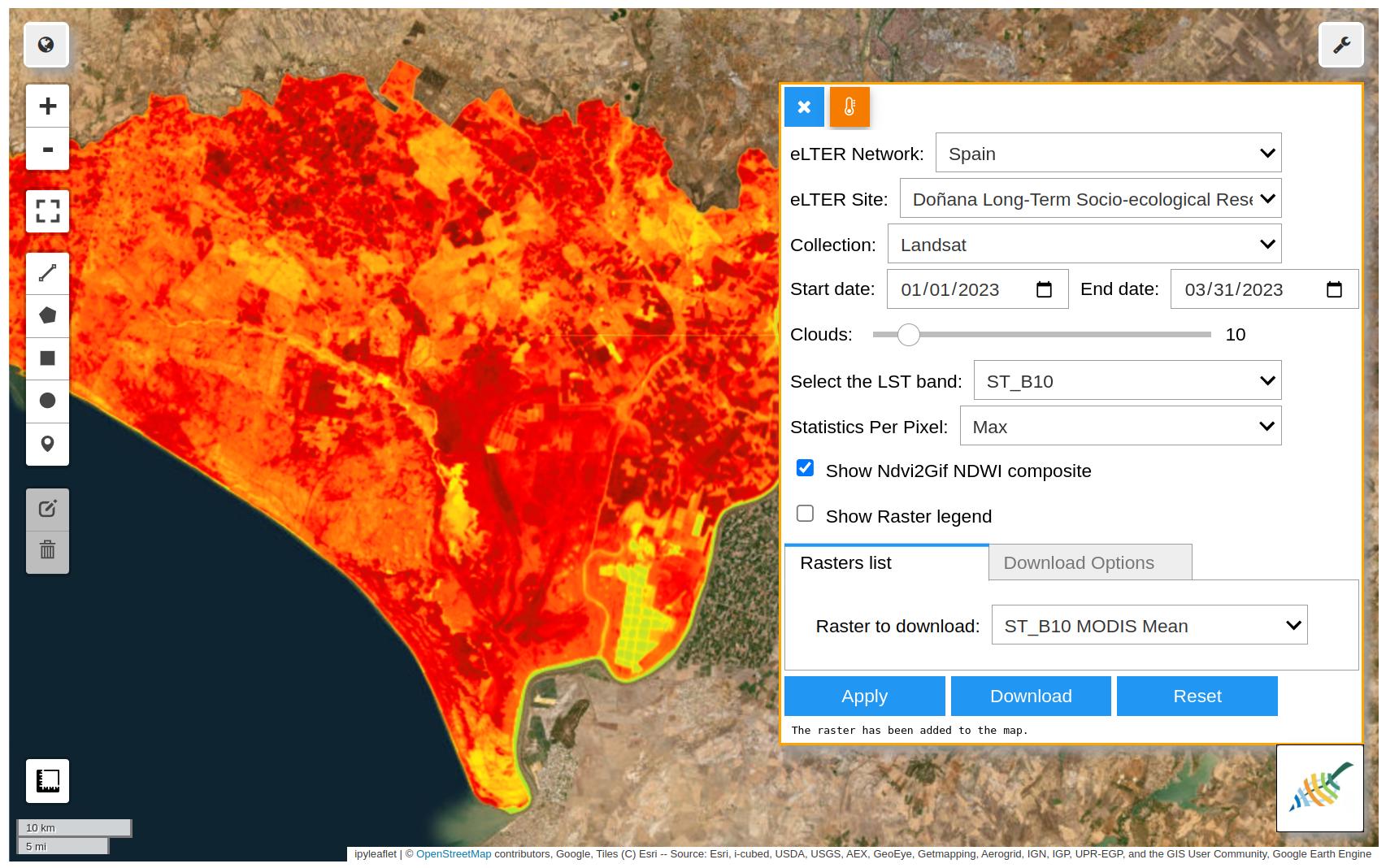Screen dimensions: 1386x868
Task: Select the draw polyline tool
Action: tap(47, 273)
